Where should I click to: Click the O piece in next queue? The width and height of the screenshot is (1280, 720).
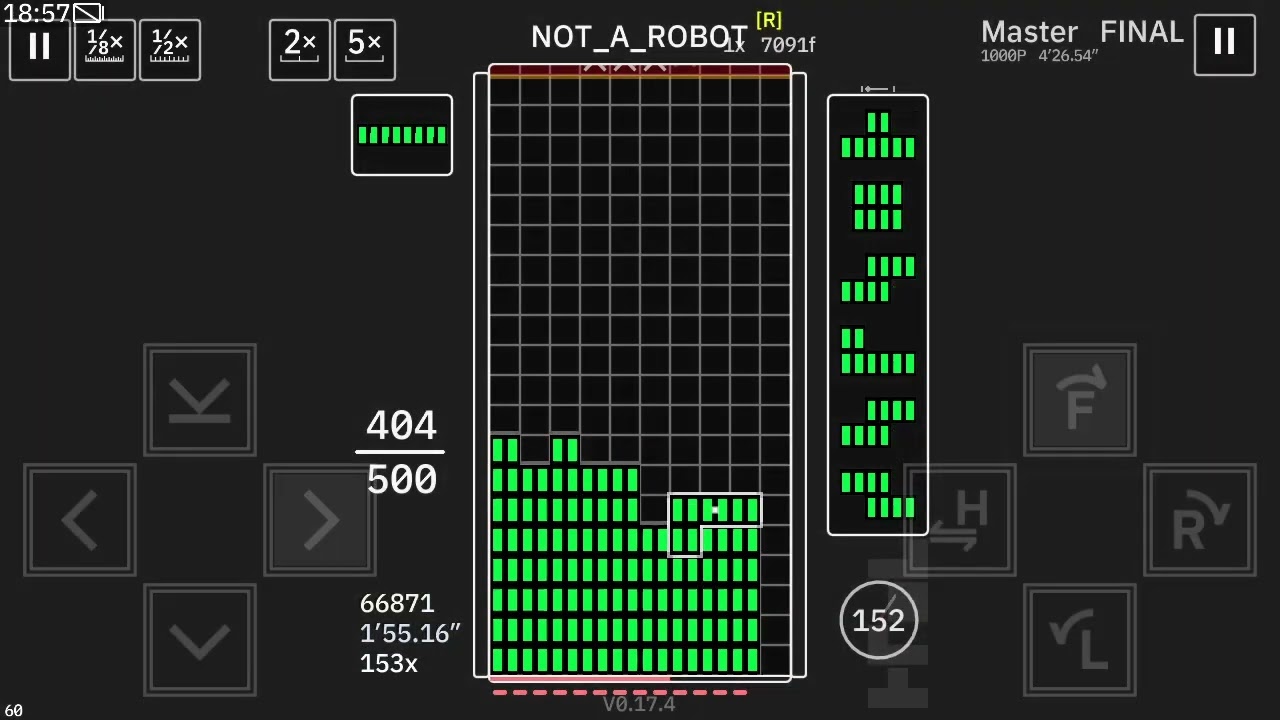coord(878,208)
